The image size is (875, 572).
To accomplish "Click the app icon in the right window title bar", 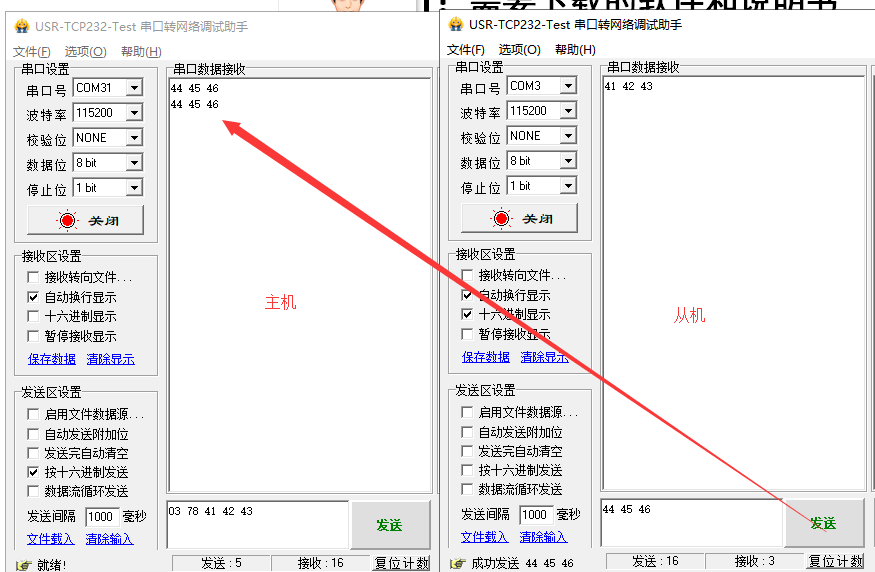I will pyautogui.click(x=456, y=24).
